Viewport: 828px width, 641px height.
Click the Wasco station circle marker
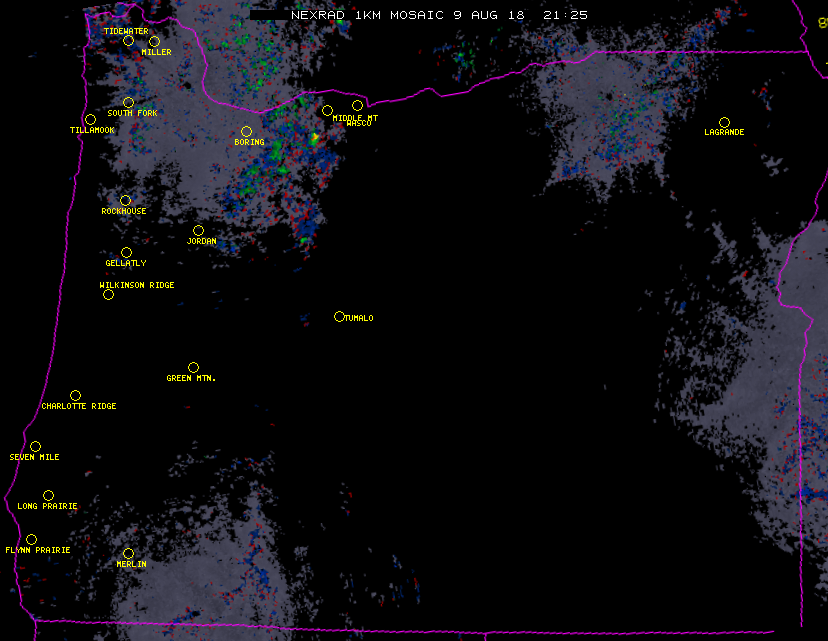click(357, 106)
